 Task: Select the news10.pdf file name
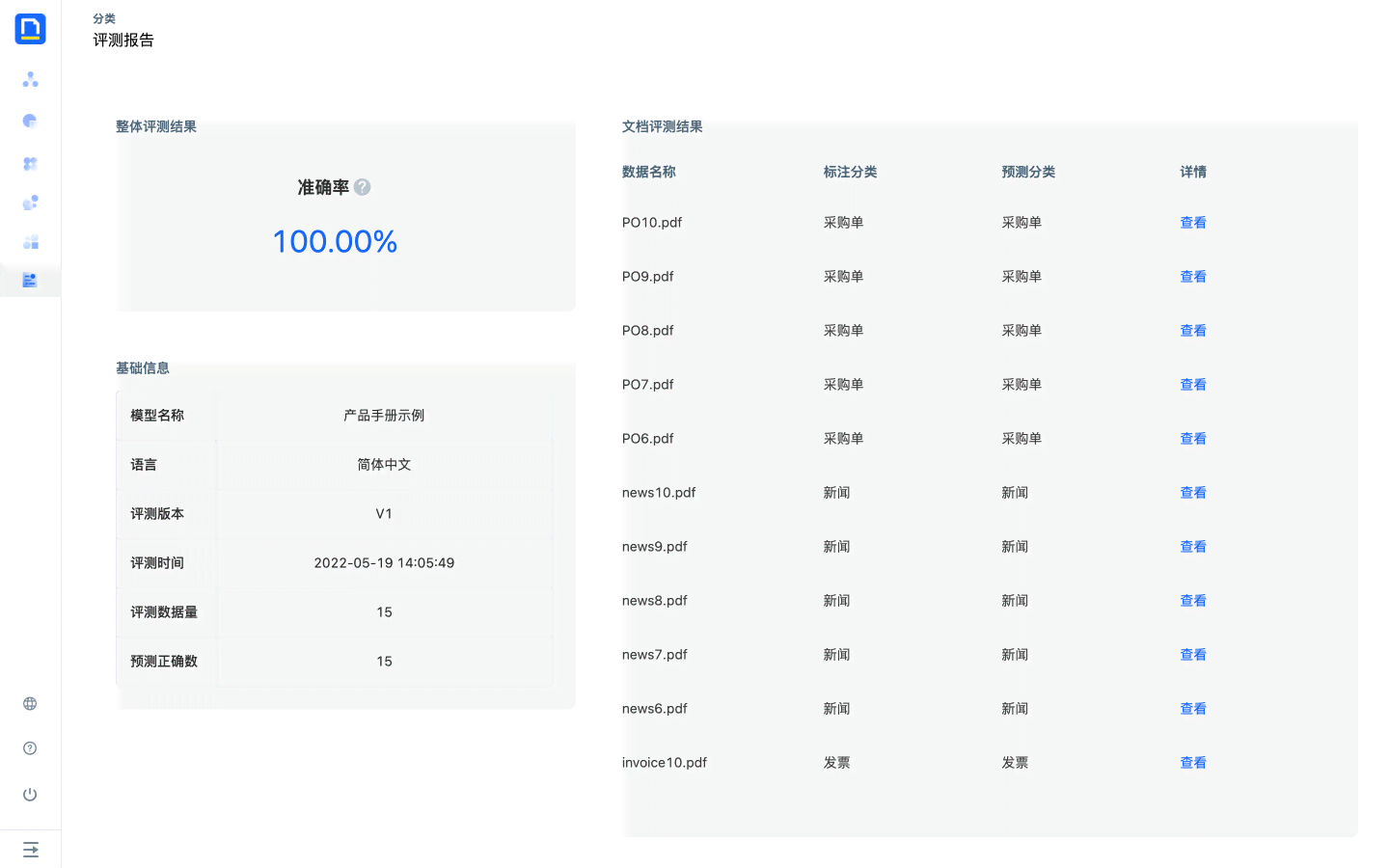pos(659,493)
